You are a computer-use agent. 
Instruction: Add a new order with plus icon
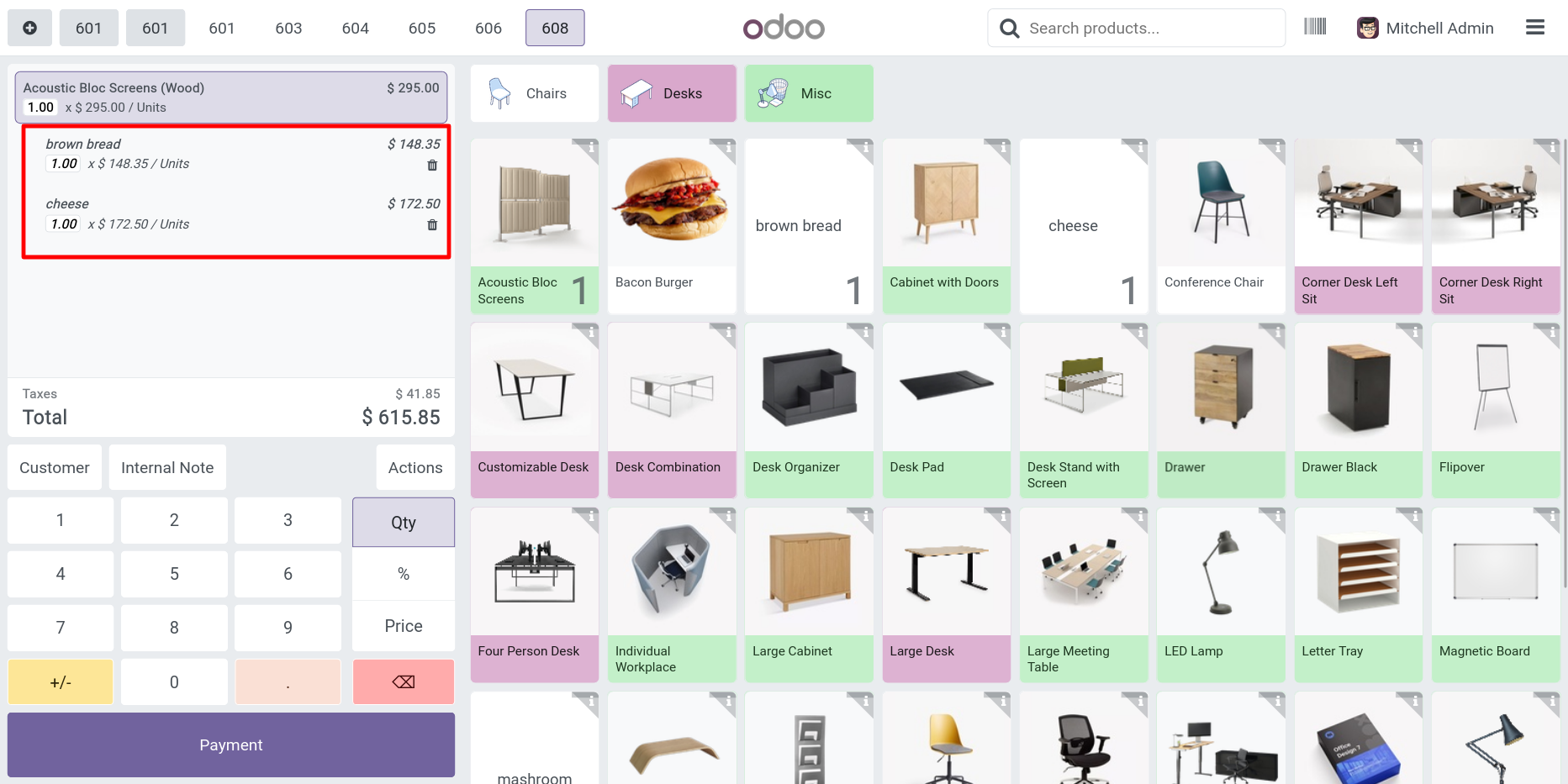pos(29,28)
